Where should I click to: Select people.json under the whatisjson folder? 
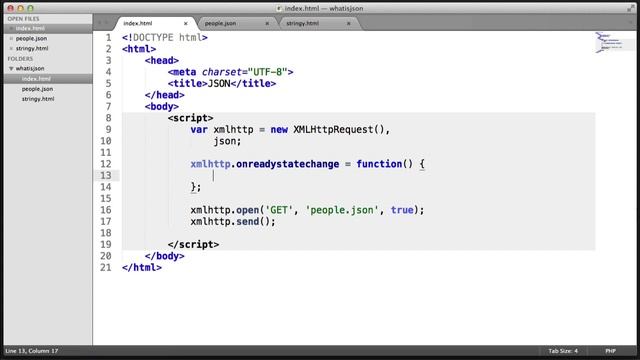tap(38, 89)
